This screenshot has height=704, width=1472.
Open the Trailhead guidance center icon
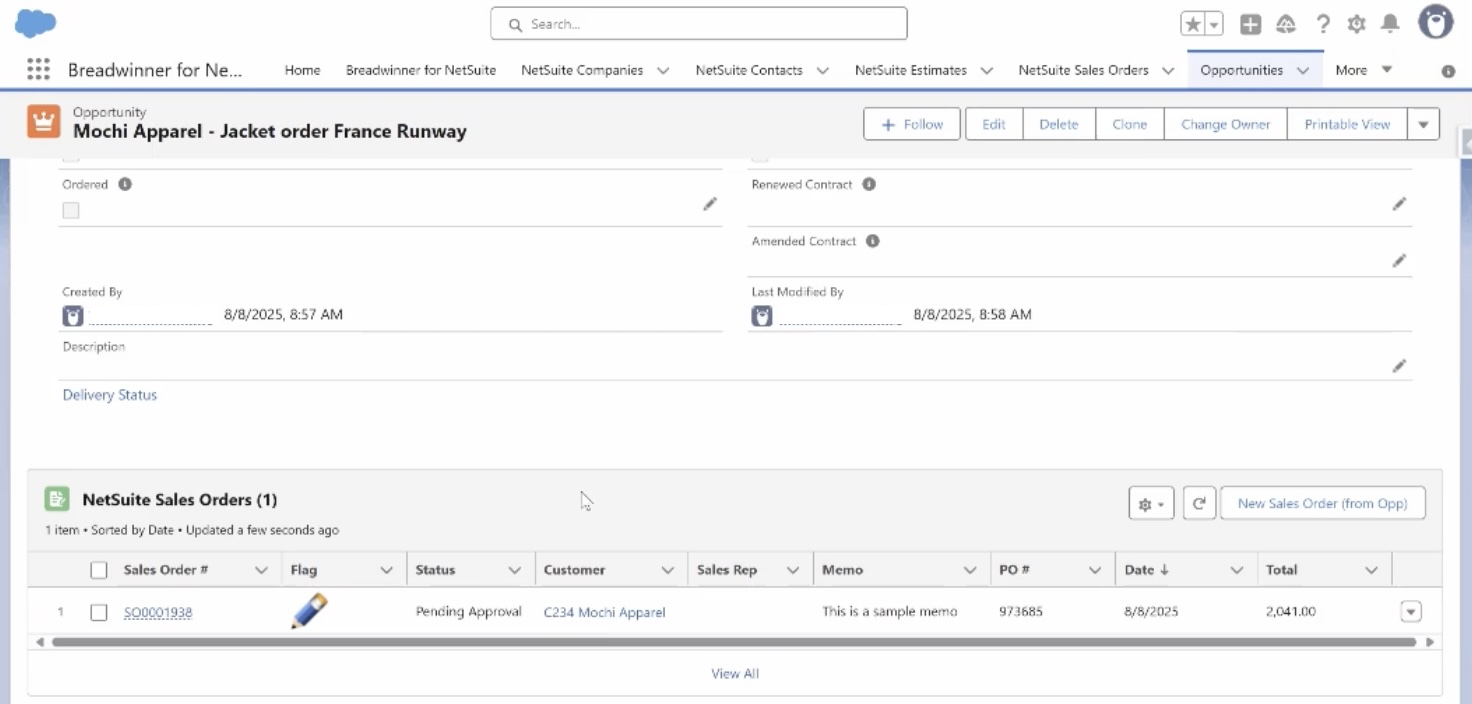[x=1286, y=23]
